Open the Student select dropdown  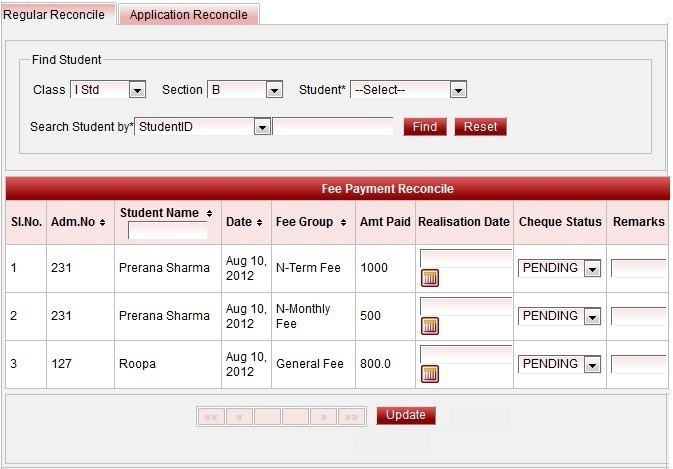coord(458,90)
